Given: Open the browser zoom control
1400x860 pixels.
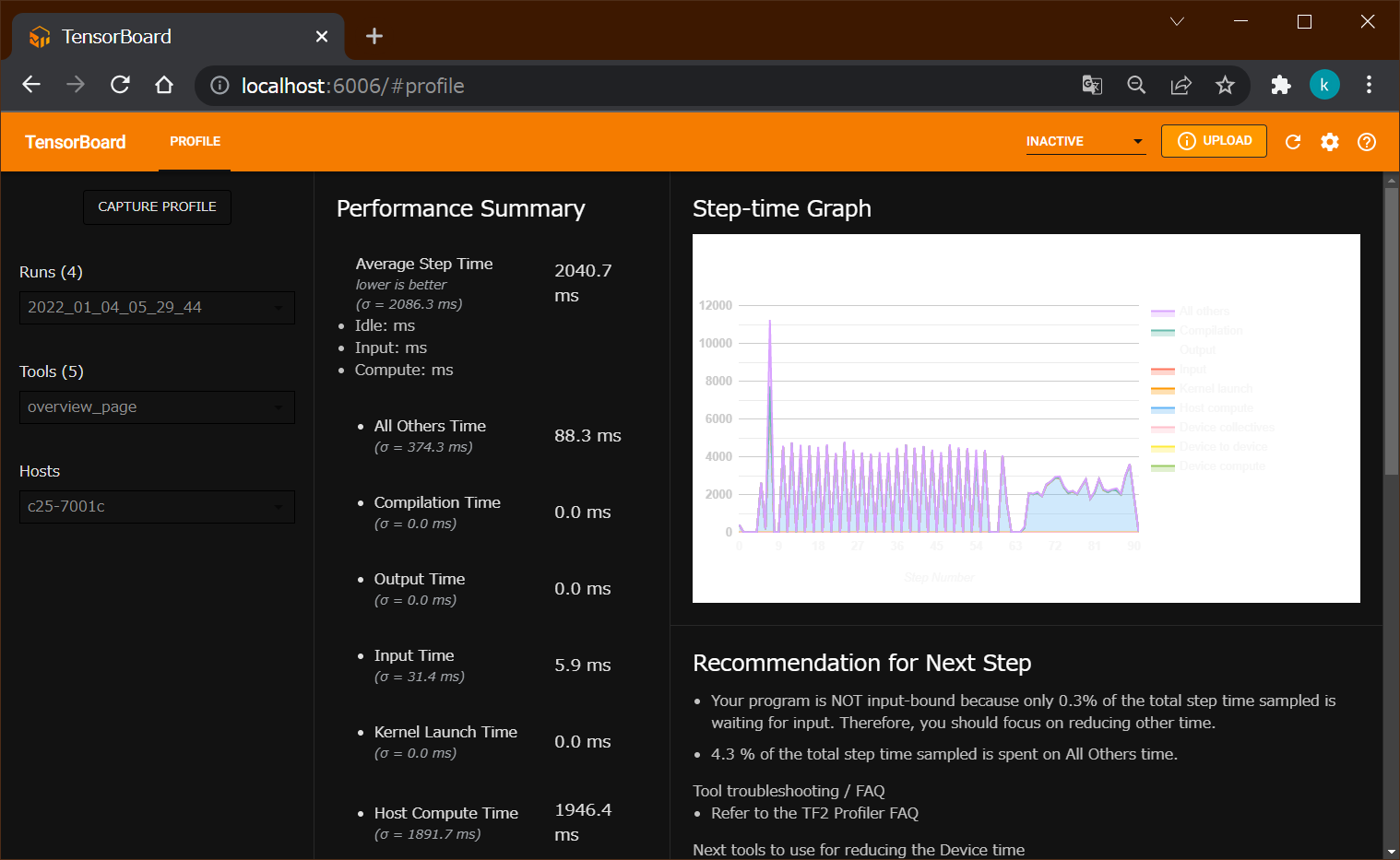Looking at the screenshot, I should coord(1136,86).
